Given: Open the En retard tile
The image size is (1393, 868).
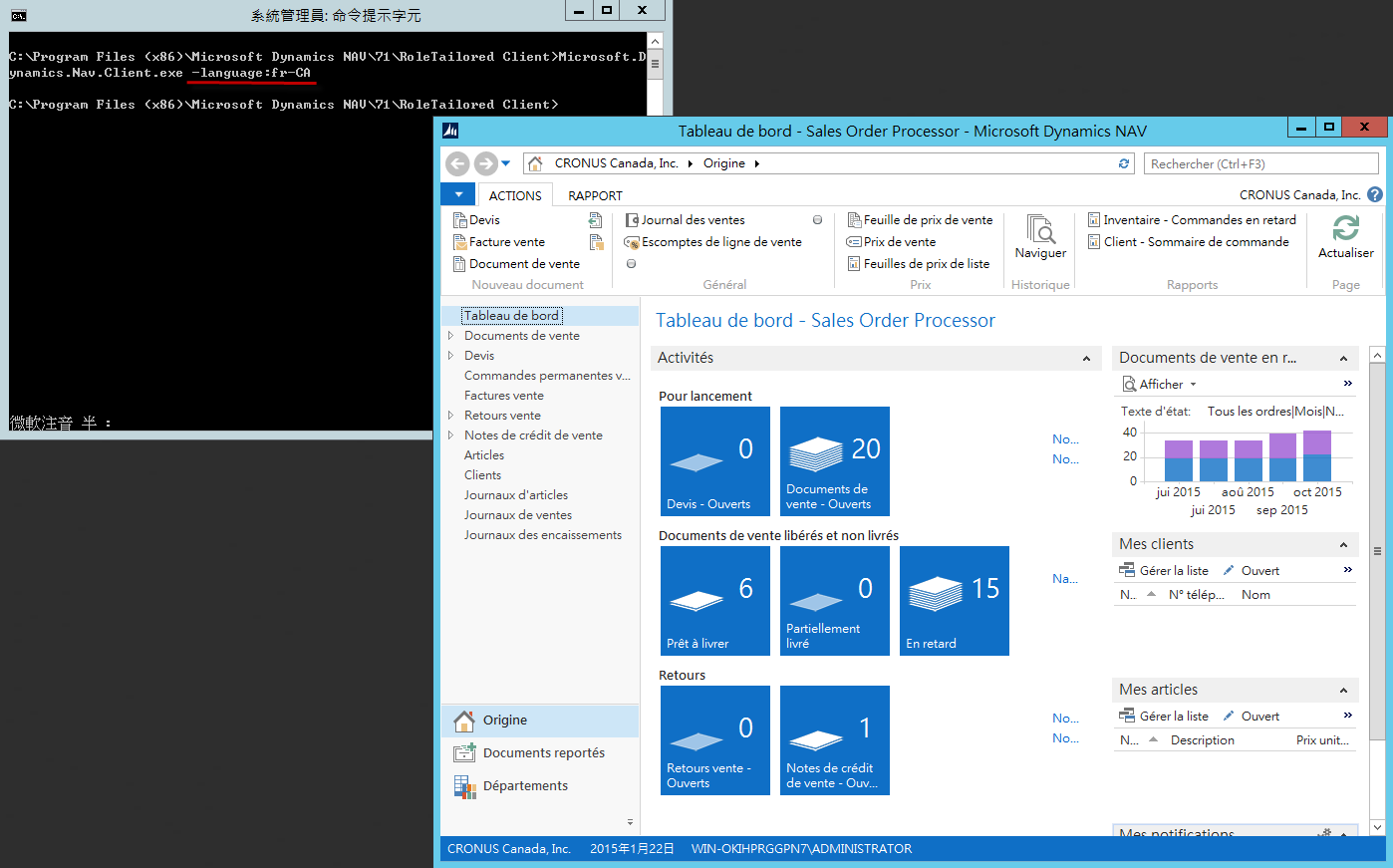Looking at the screenshot, I should click(955, 601).
